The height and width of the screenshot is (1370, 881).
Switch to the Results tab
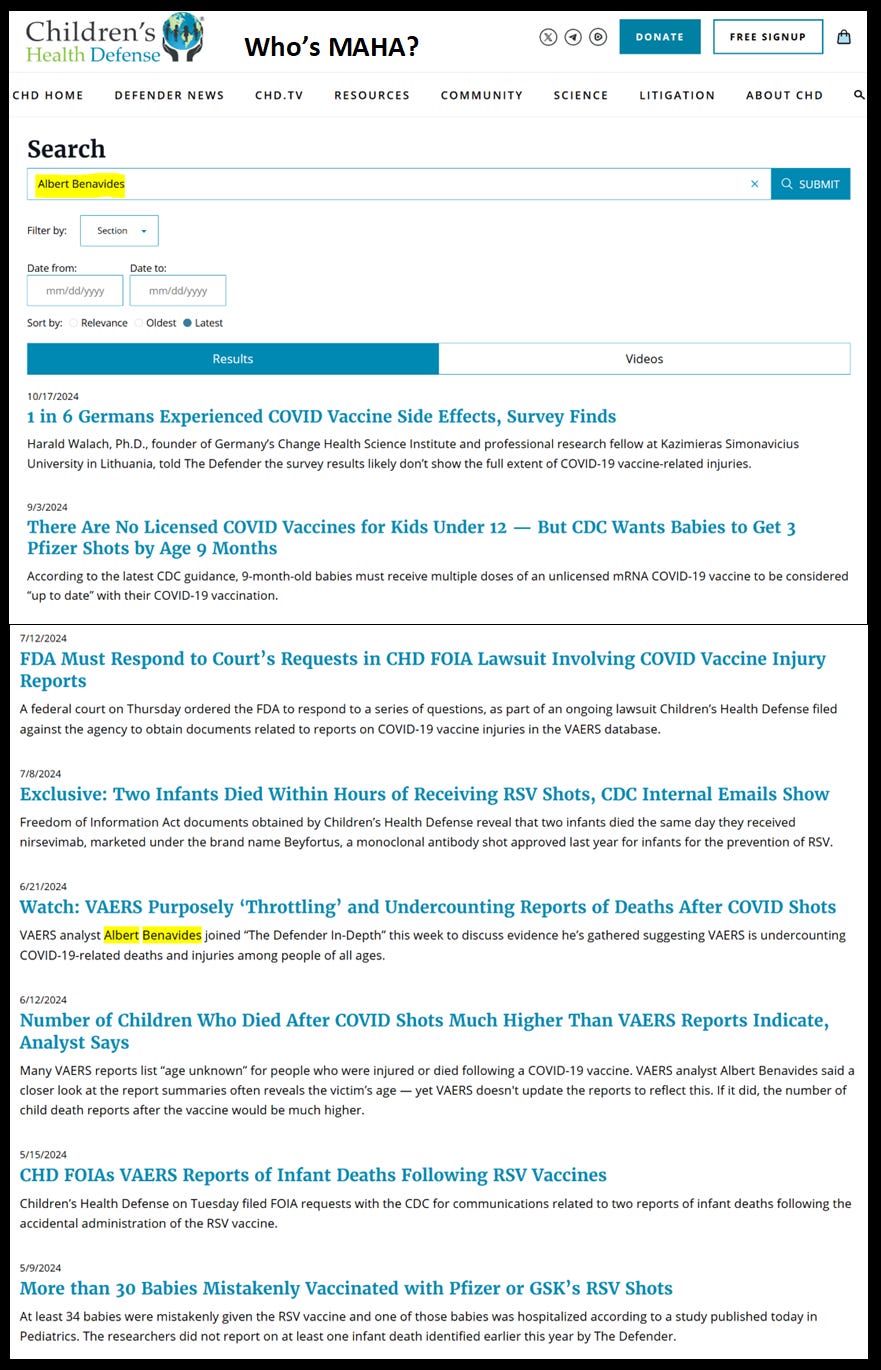click(x=233, y=359)
